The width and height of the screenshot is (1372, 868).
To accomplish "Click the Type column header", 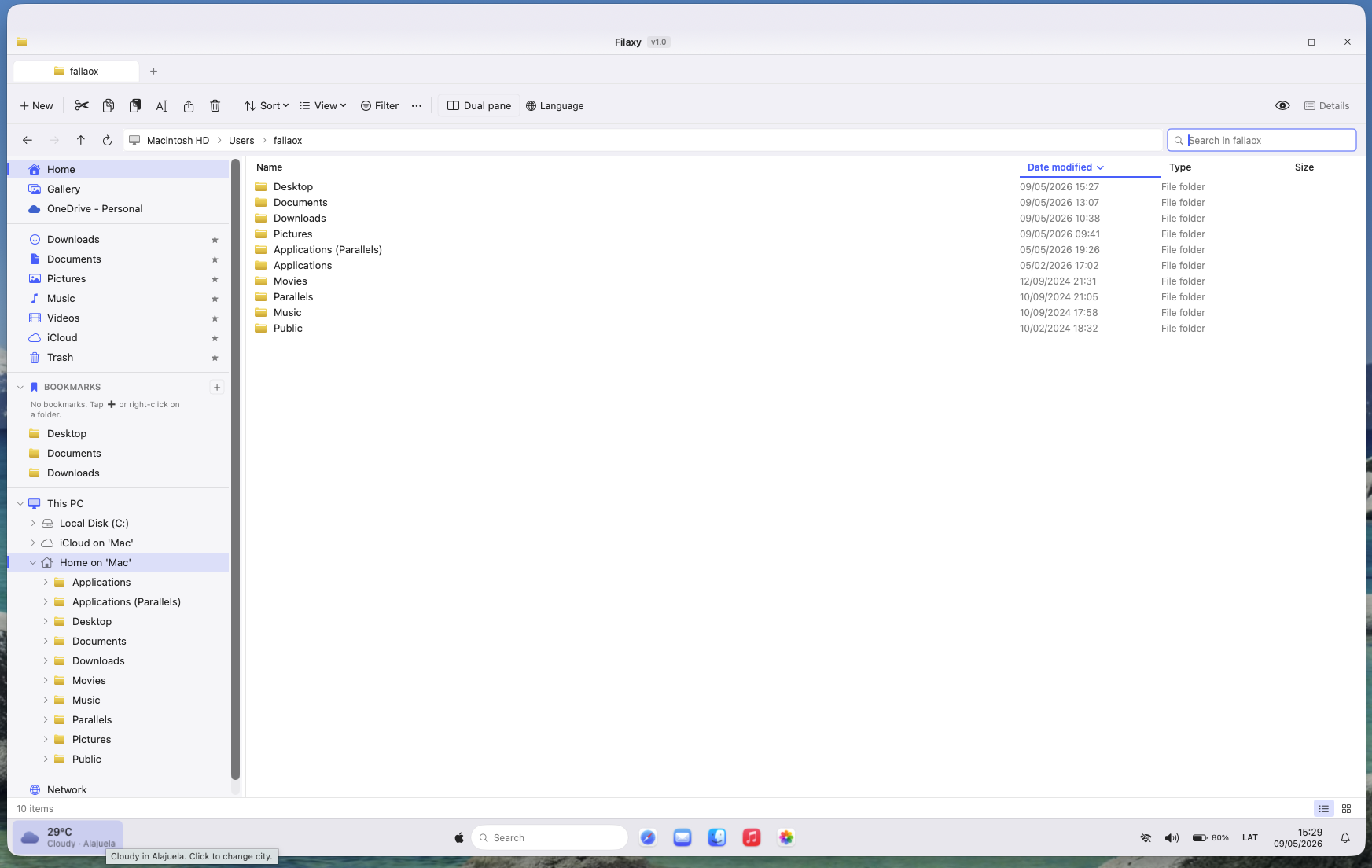I will pyautogui.click(x=1180, y=167).
